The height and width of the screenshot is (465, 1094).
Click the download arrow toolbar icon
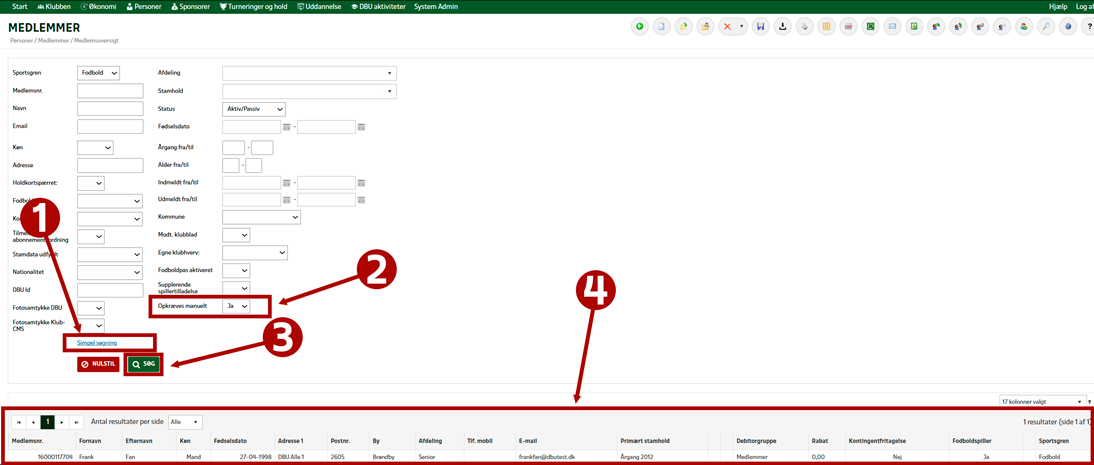[783, 27]
